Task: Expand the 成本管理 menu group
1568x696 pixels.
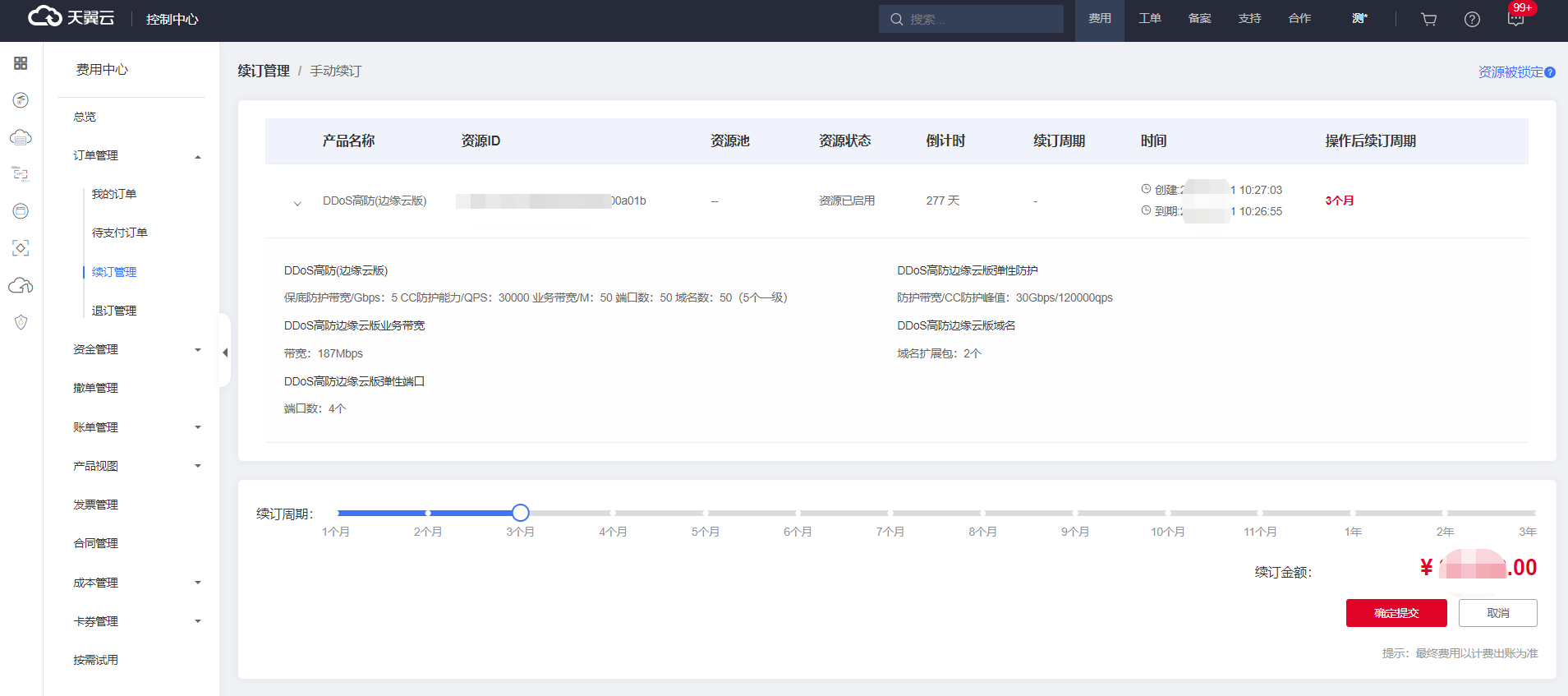Action: (198, 583)
